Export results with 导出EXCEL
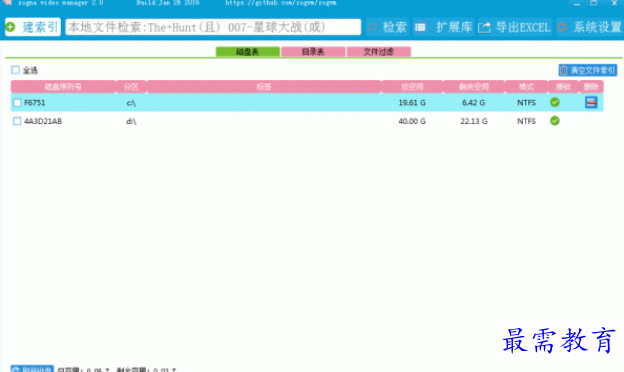Viewport: 624px width, 372px height. click(x=514, y=27)
